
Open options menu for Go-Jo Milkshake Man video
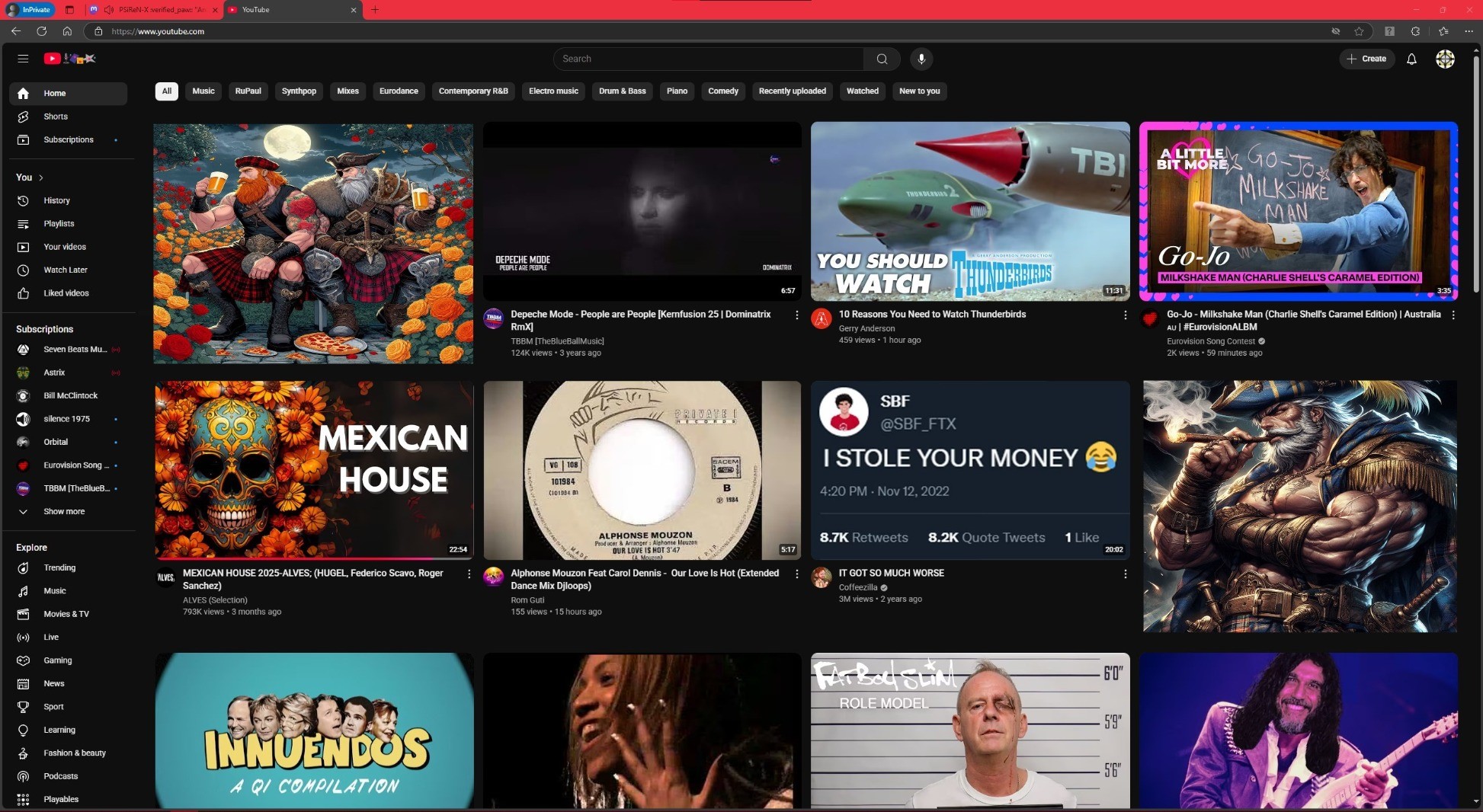coord(1453,315)
